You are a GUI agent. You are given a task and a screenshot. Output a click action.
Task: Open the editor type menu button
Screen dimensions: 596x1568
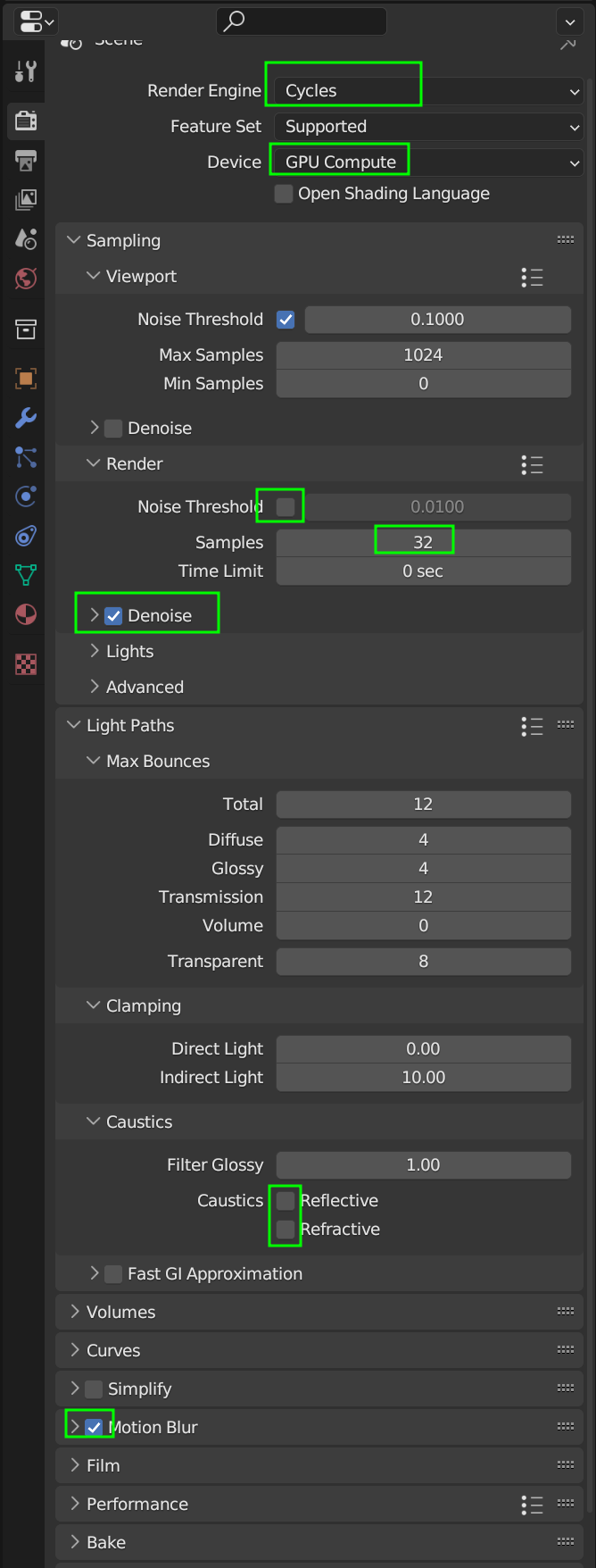[36, 21]
